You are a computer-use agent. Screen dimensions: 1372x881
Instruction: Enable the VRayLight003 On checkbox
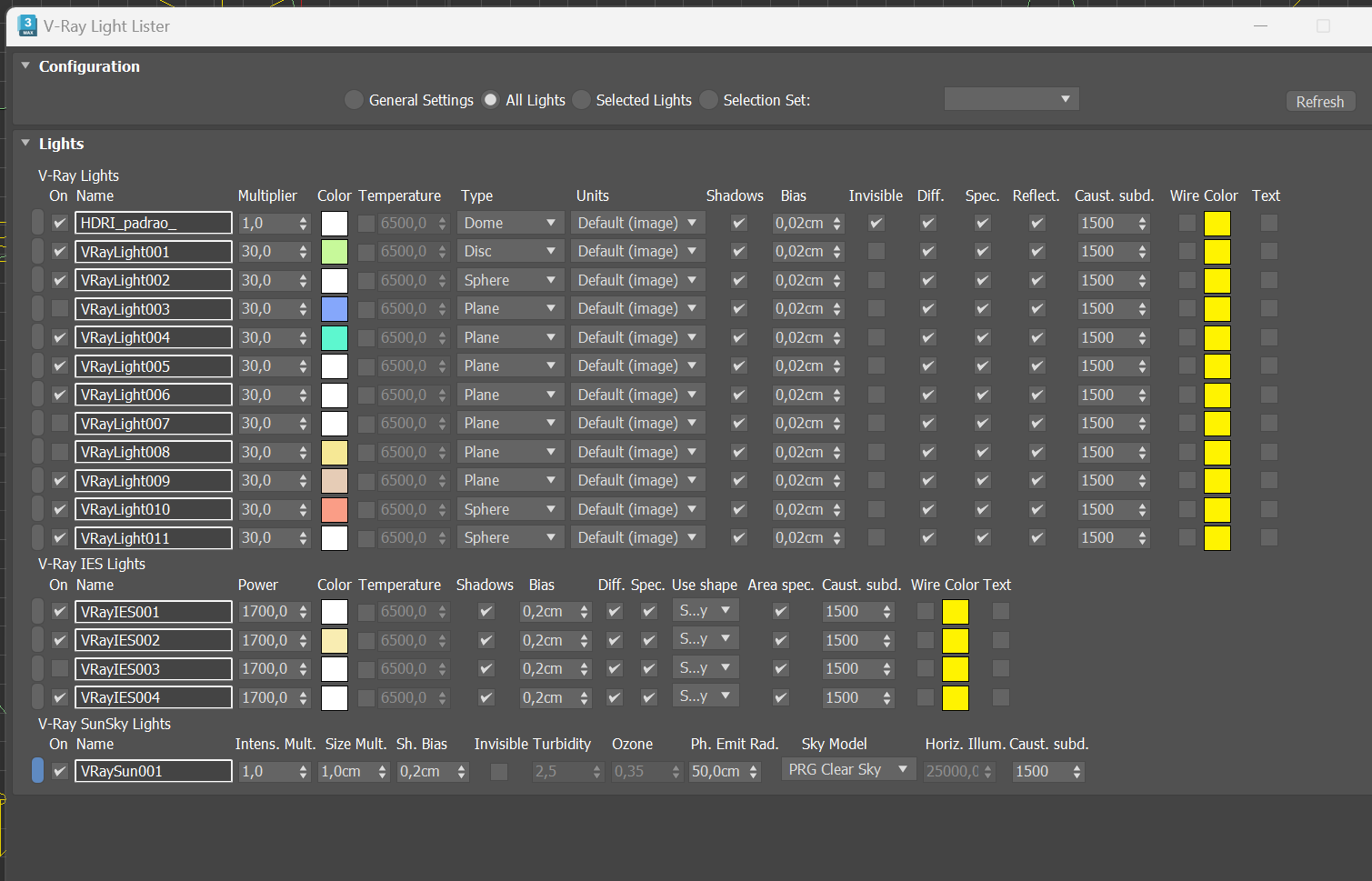point(60,309)
